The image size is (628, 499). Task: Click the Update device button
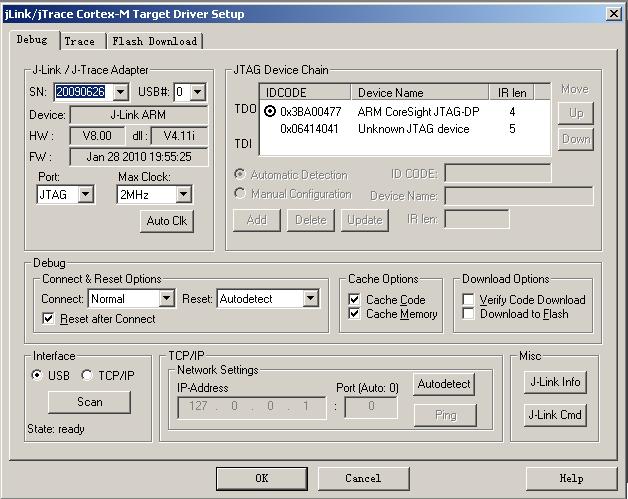[x=365, y=220]
